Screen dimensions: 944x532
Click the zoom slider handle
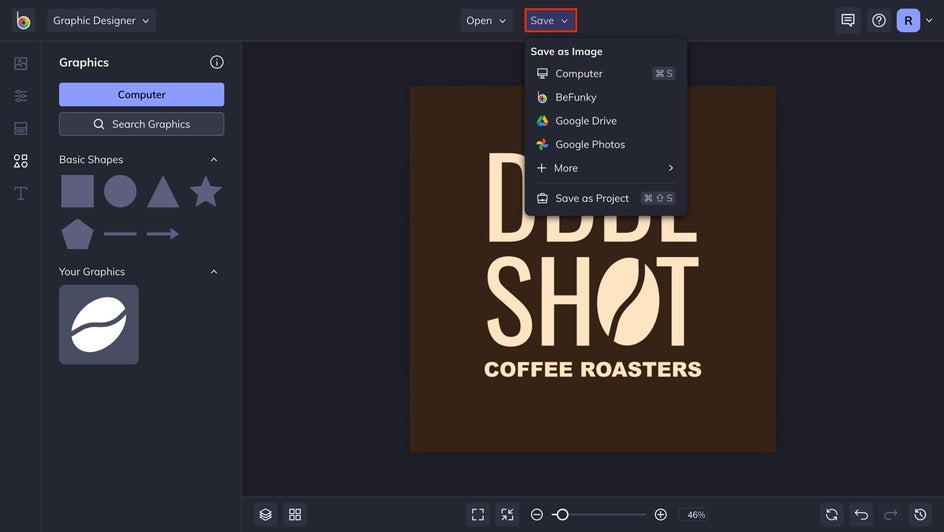pyautogui.click(x=562, y=514)
